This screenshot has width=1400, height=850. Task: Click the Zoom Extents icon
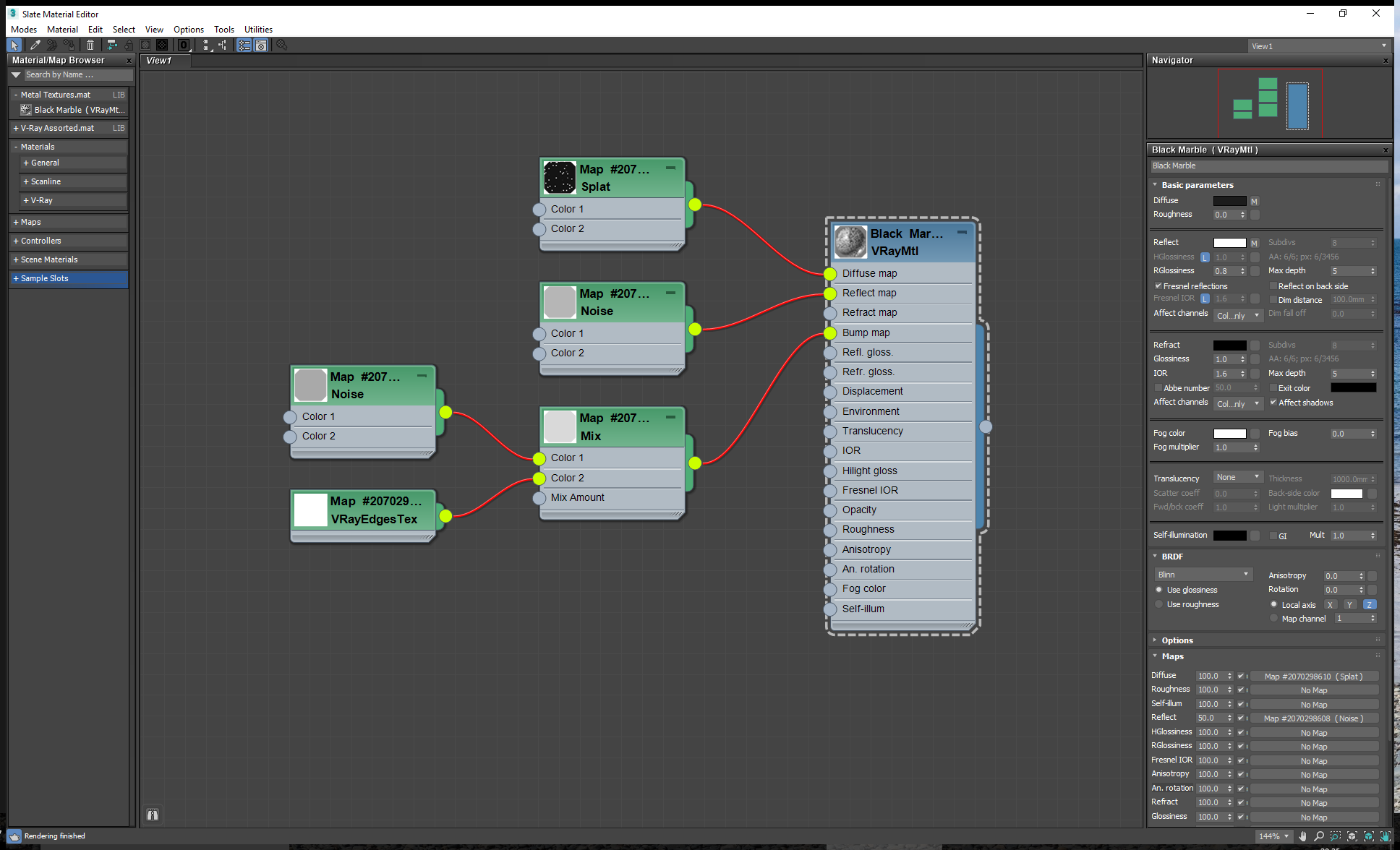coord(1352,836)
